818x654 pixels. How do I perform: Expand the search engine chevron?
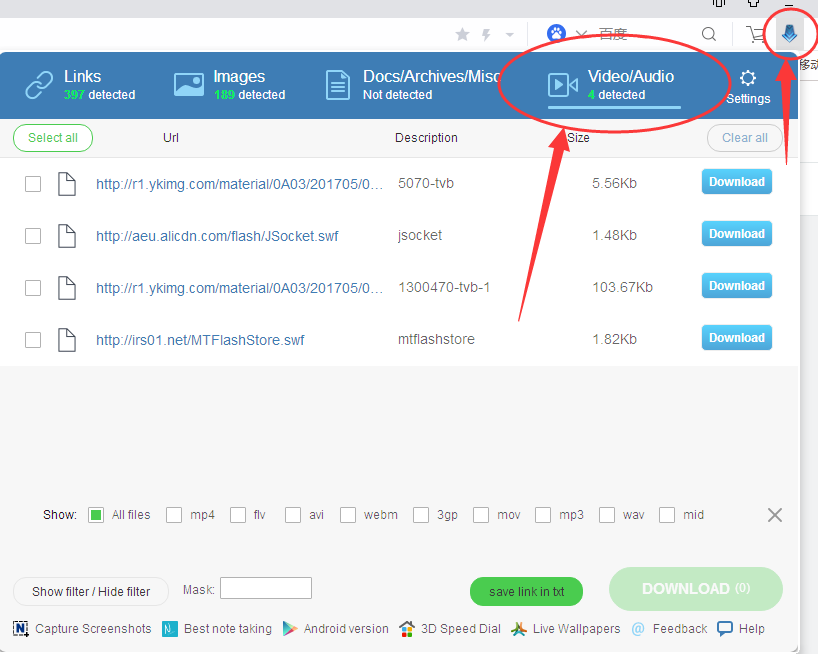pyautogui.click(x=581, y=34)
